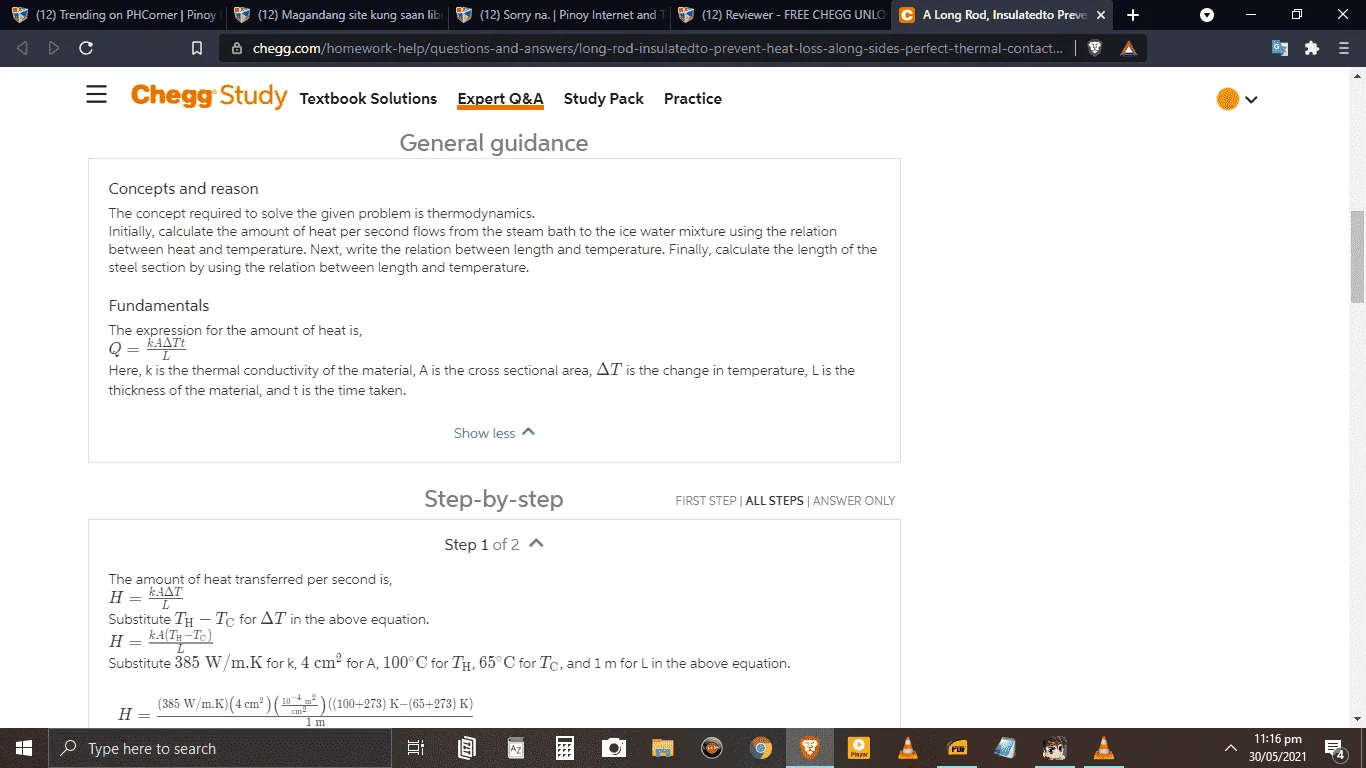Open a new browser tab
The width and height of the screenshot is (1366, 768).
1133,15
